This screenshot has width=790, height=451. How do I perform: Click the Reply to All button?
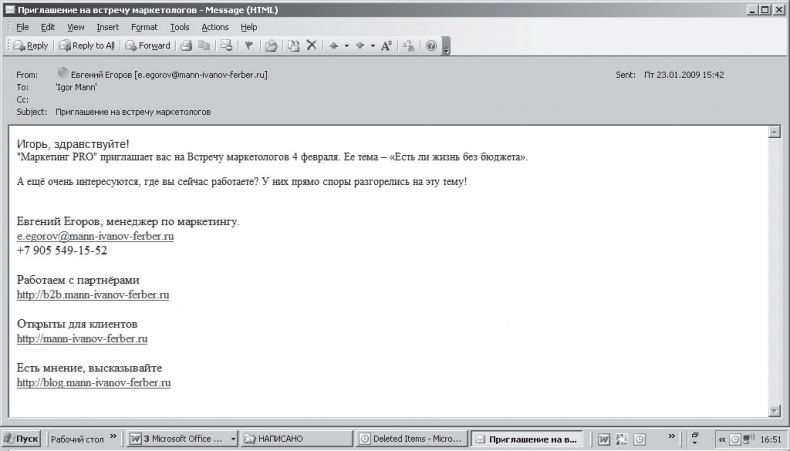(86, 46)
